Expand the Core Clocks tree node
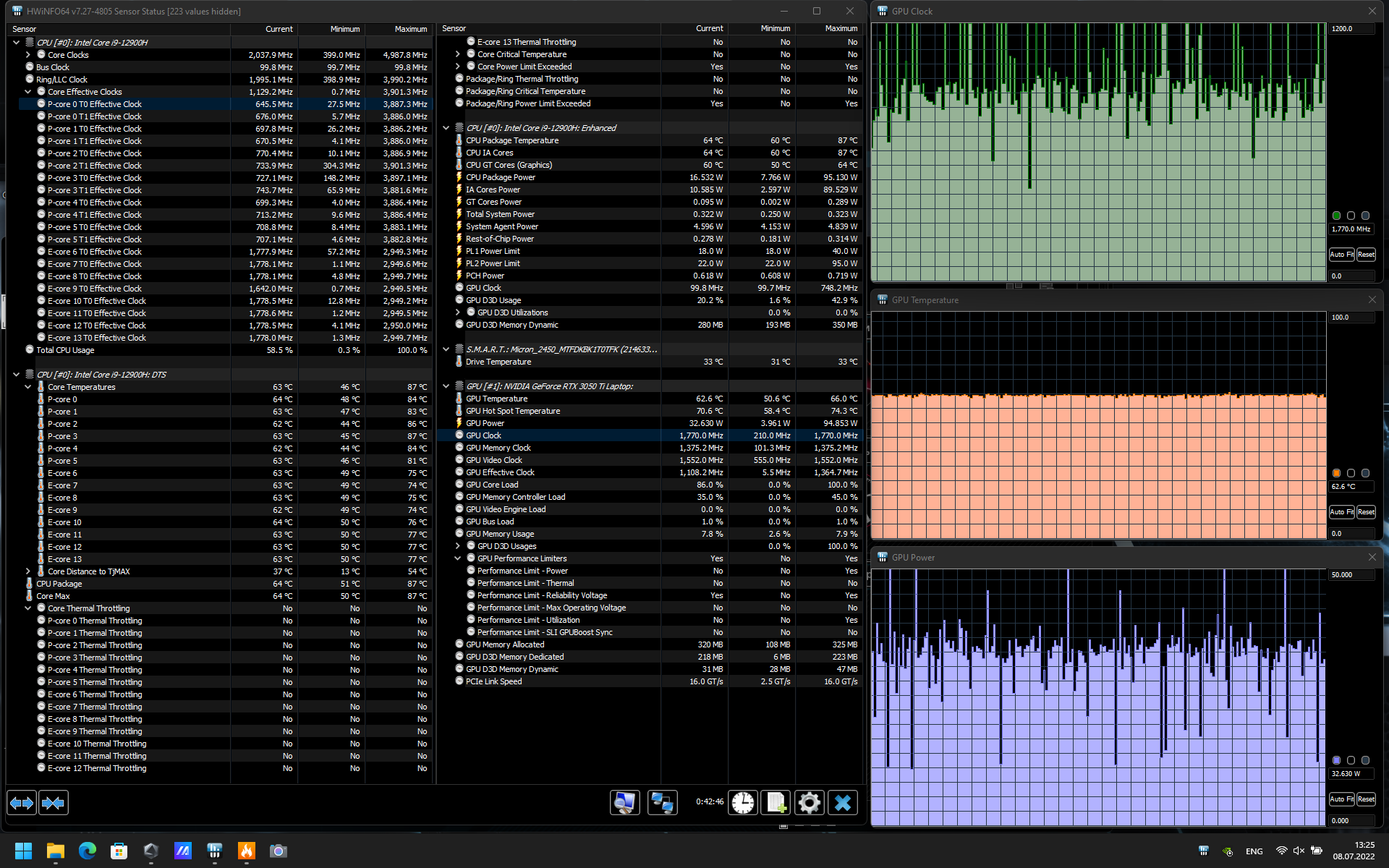This screenshot has height=868, width=1389. [x=28, y=55]
